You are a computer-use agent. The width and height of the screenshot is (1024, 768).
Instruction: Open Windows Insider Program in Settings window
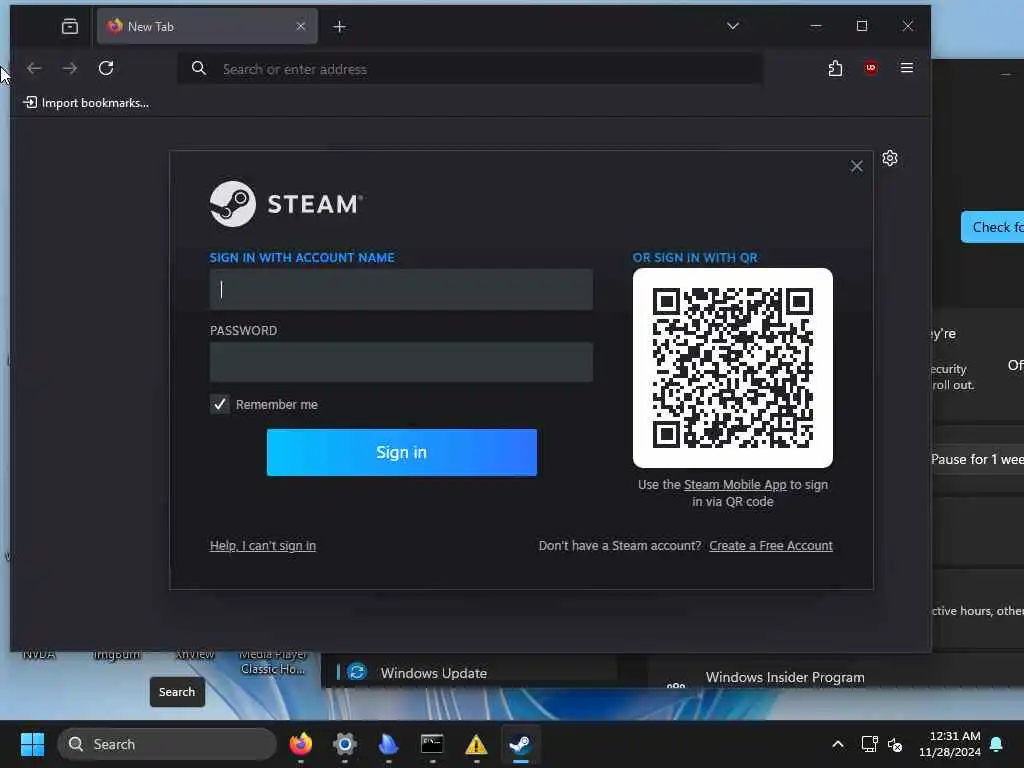[x=785, y=677]
